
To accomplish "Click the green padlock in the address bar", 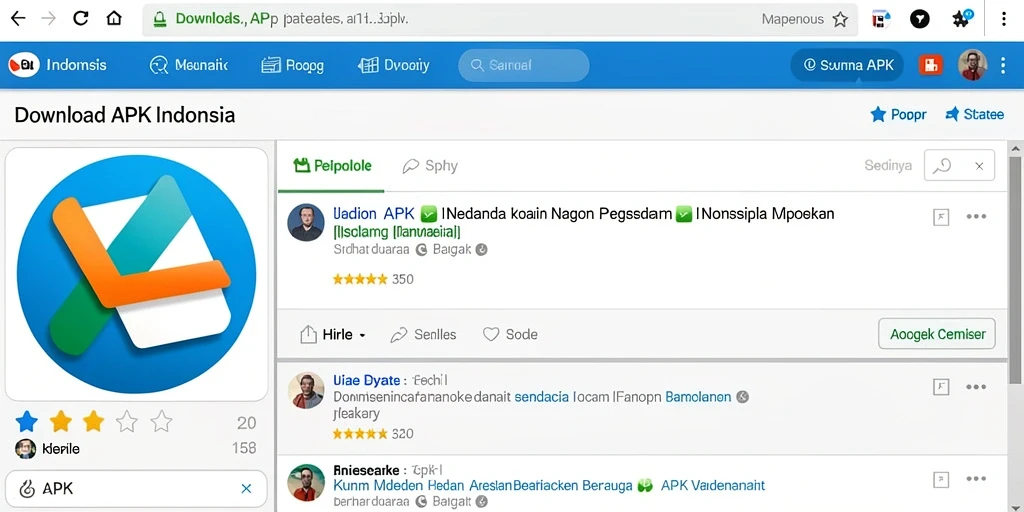I will pos(159,20).
